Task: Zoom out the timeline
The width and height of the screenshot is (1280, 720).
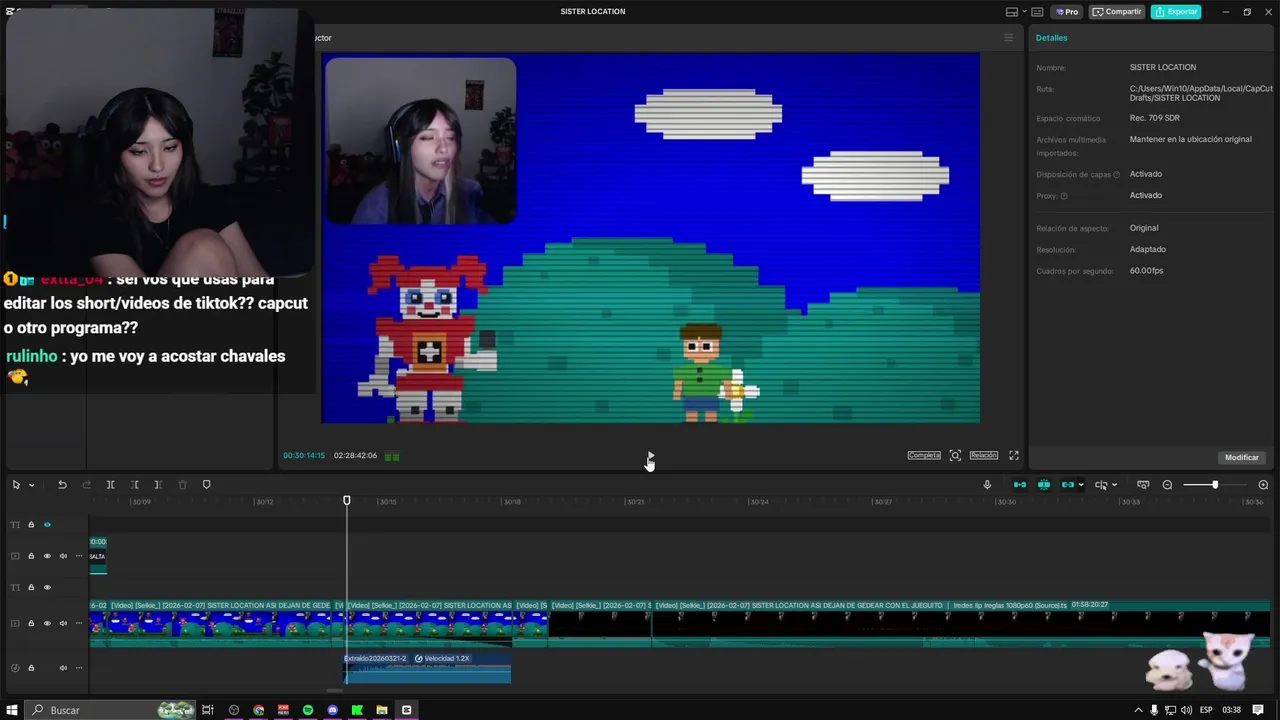Action: pos(1167,485)
